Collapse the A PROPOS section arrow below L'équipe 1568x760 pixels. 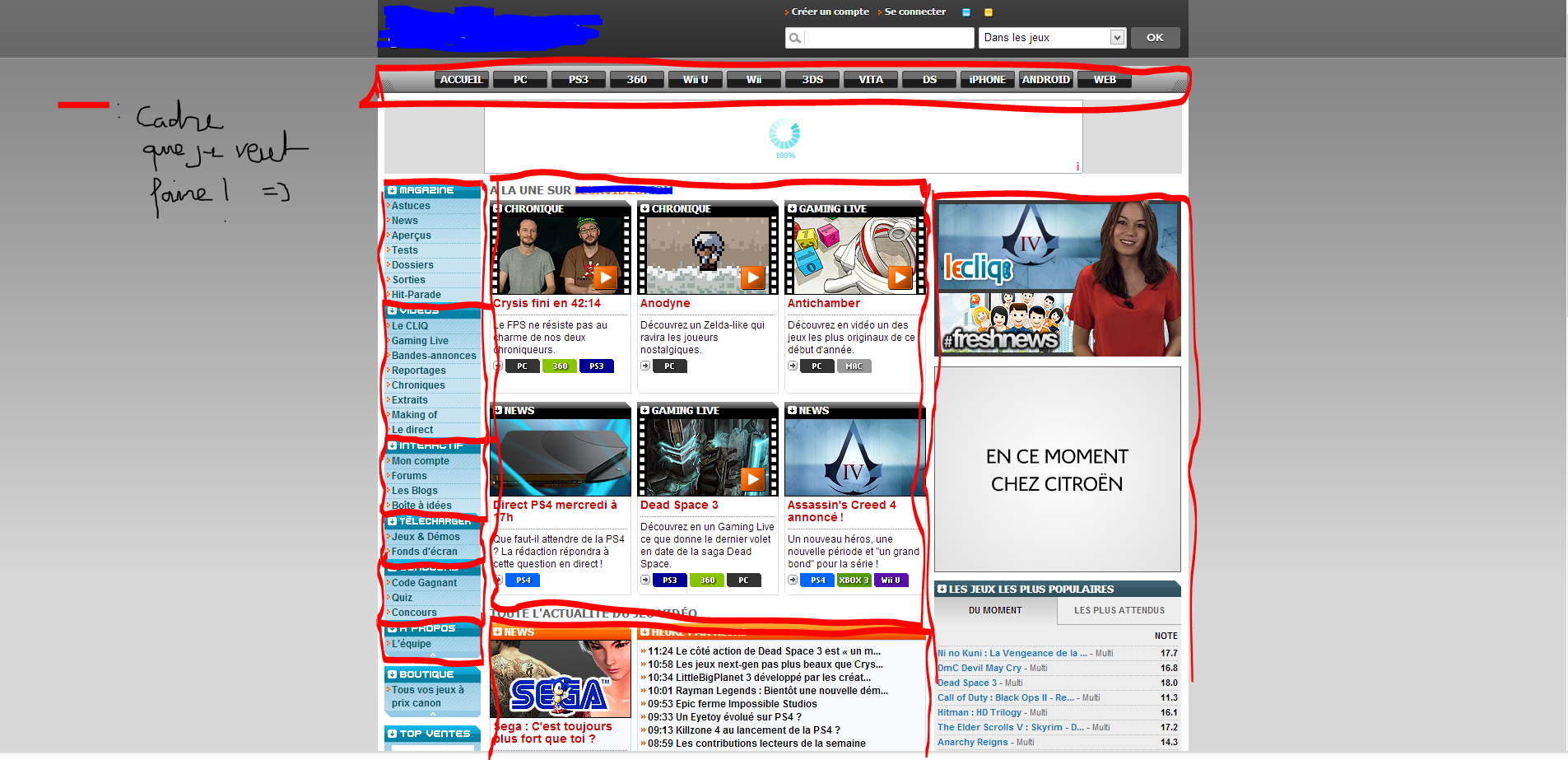point(433,655)
